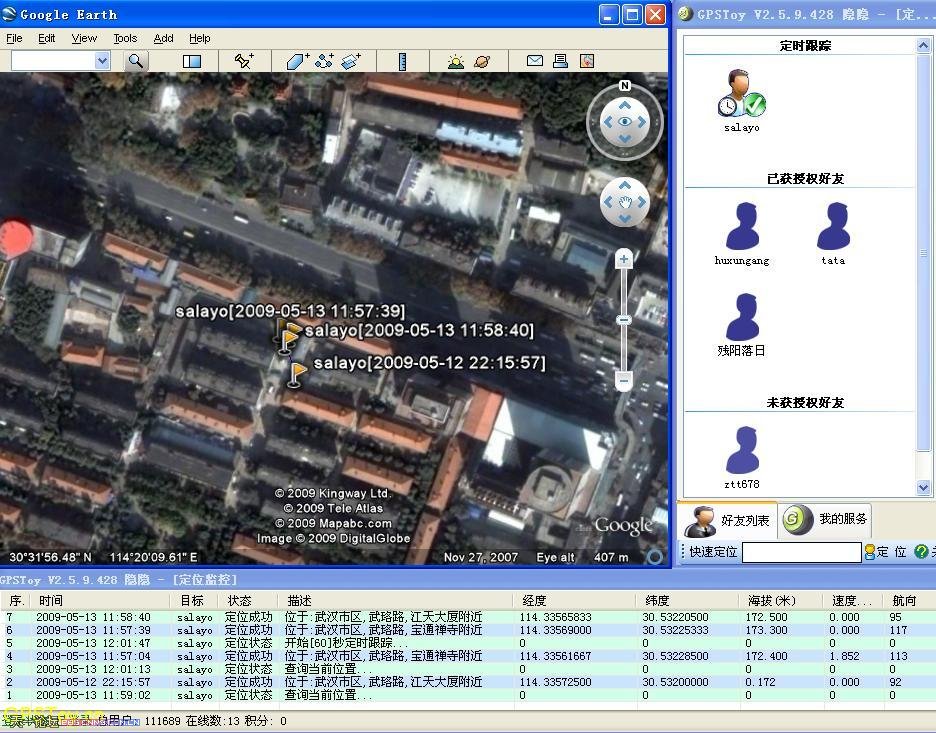Viewport: 936px width, 733px height.
Task: Click the GPSToy title bar app icon
Action: [x=685, y=14]
